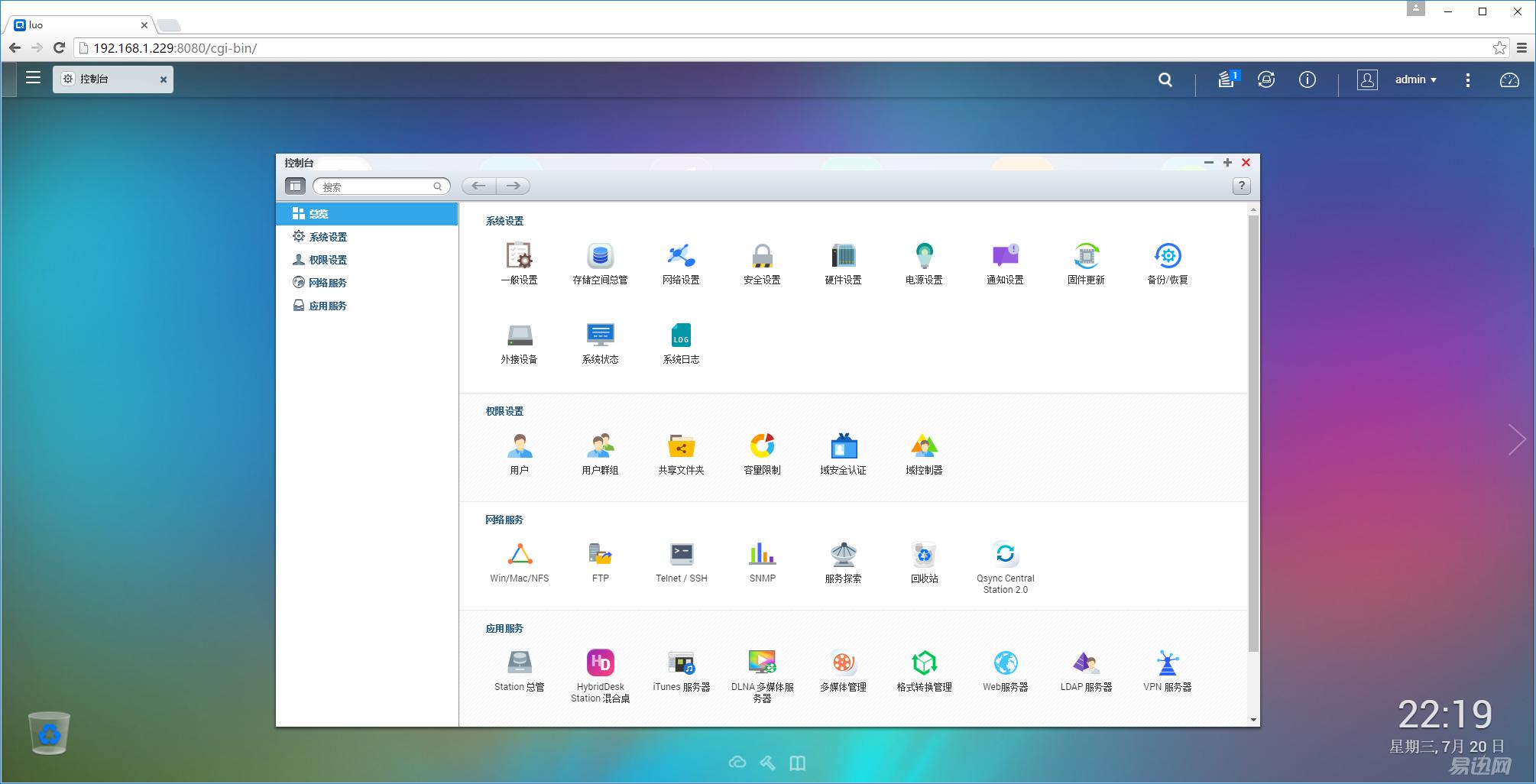The width and height of the screenshot is (1536, 784).
Task: Select 总览 overview in sidebar
Action: [367, 214]
